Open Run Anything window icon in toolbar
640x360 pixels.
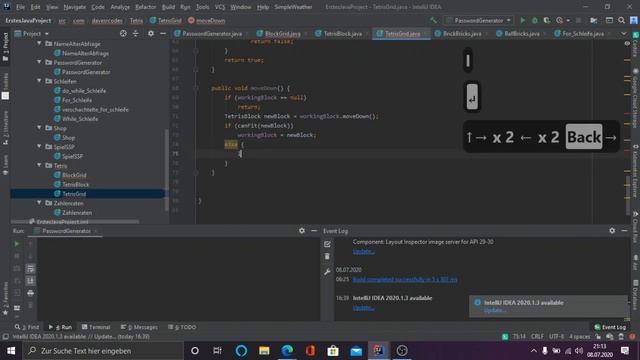[x=609, y=20]
